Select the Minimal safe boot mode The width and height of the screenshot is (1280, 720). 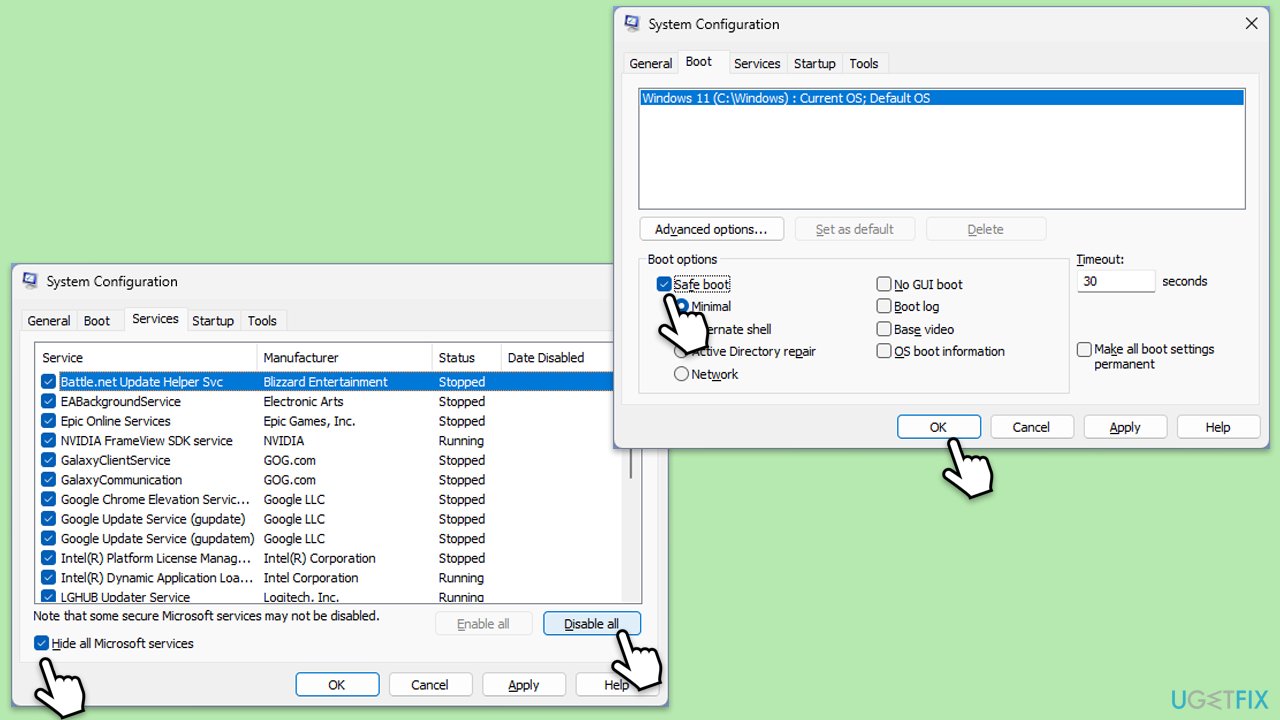[681, 306]
